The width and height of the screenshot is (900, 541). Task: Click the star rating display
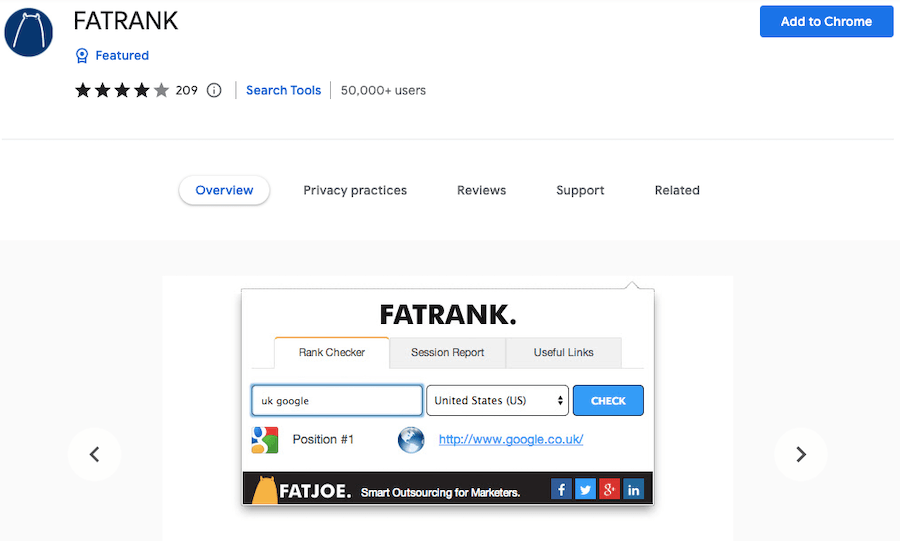[x=122, y=90]
